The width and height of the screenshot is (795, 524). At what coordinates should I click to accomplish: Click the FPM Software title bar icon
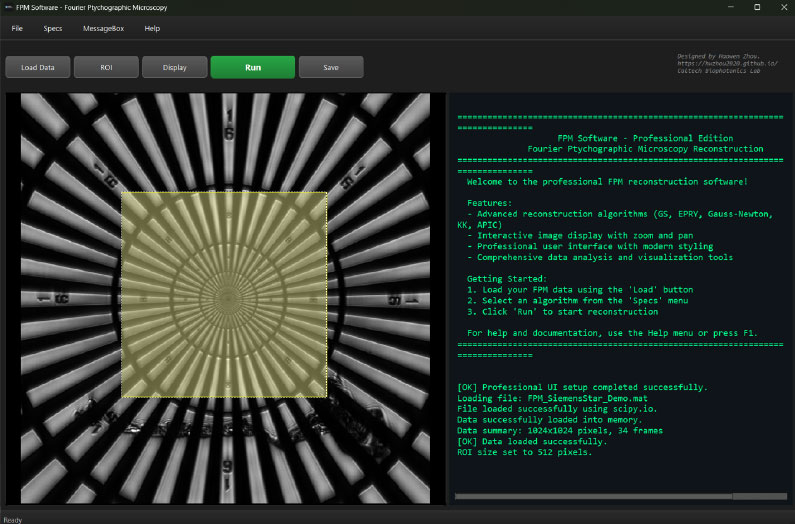coord(8,7)
